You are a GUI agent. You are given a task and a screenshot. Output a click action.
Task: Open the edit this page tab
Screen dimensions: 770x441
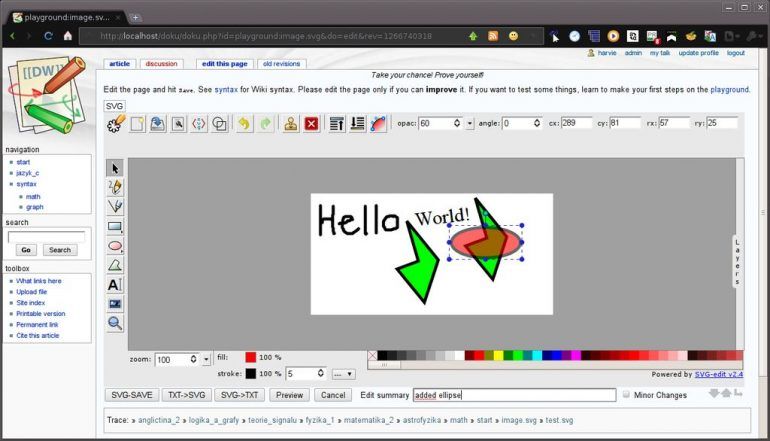pyautogui.click(x=224, y=64)
